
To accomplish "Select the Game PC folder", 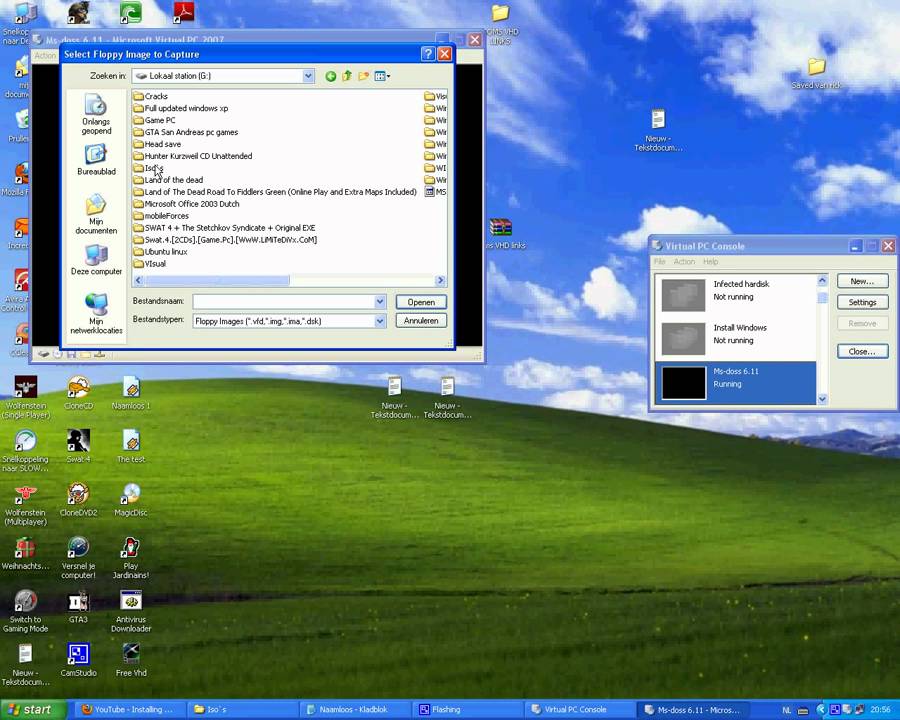I will coord(154,120).
